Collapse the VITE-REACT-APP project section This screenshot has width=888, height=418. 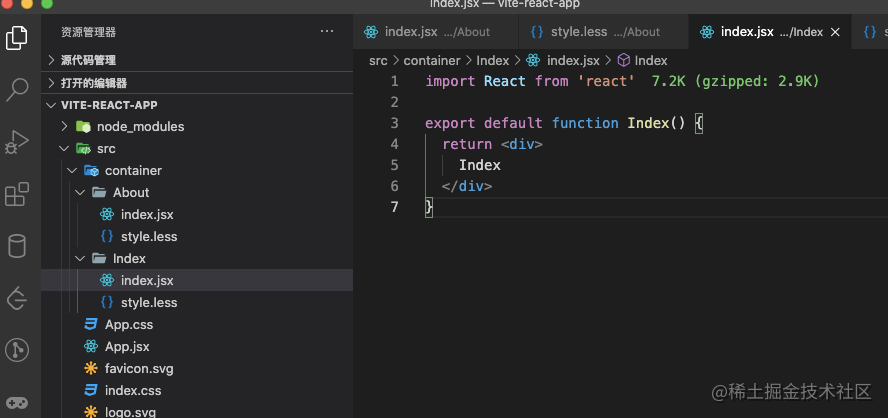click(51, 105)
